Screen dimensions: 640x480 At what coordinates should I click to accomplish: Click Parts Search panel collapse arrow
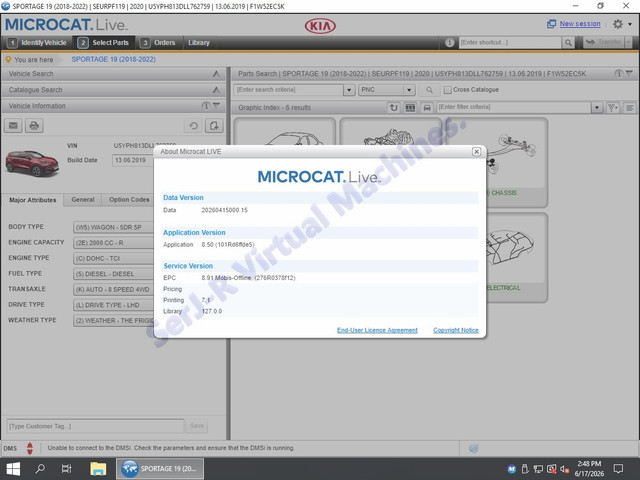pyautogui.click(x=629, y=73)
